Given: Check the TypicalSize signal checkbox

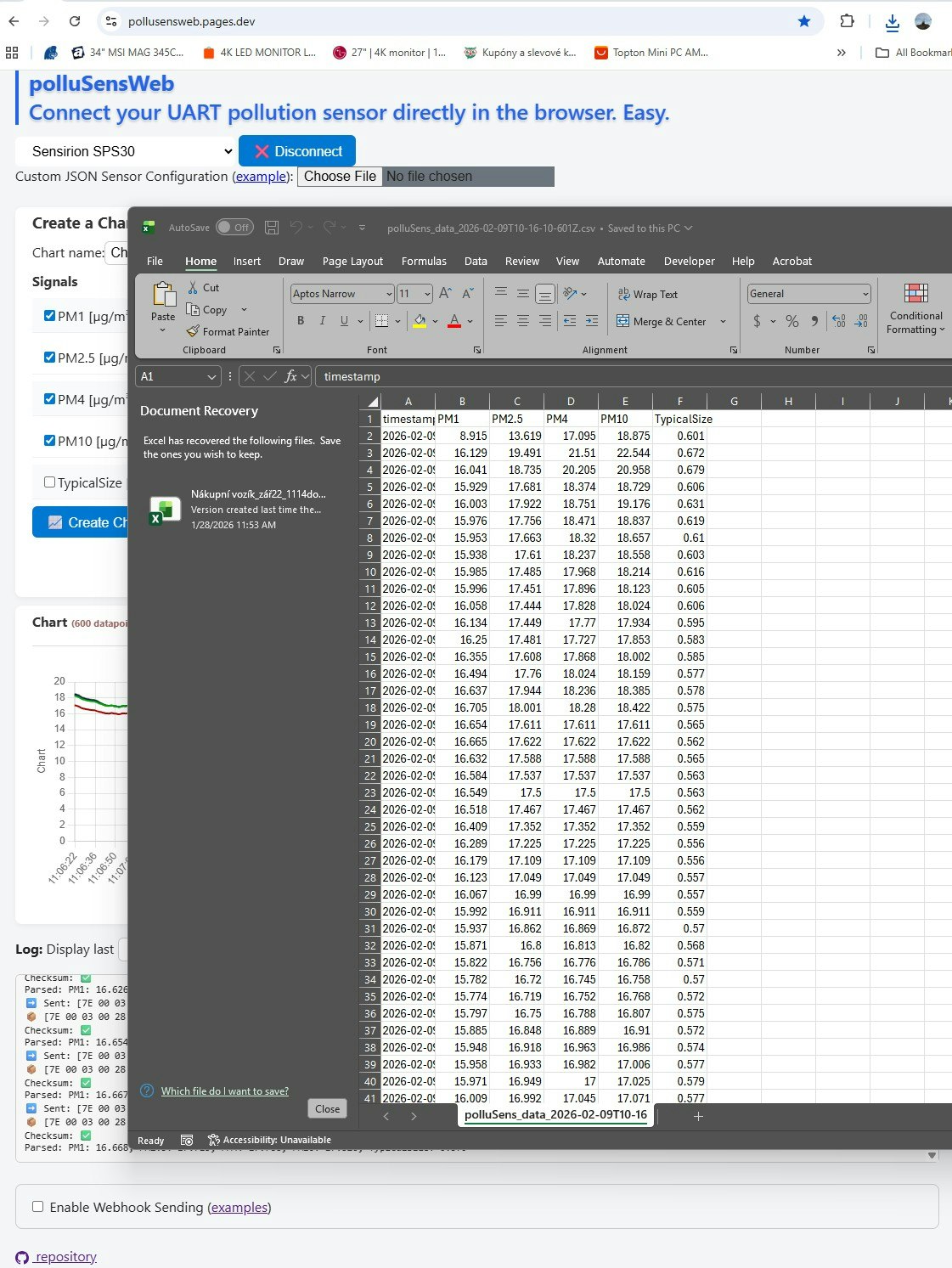Looking at the screenshot, I should (x=49, y=482).
